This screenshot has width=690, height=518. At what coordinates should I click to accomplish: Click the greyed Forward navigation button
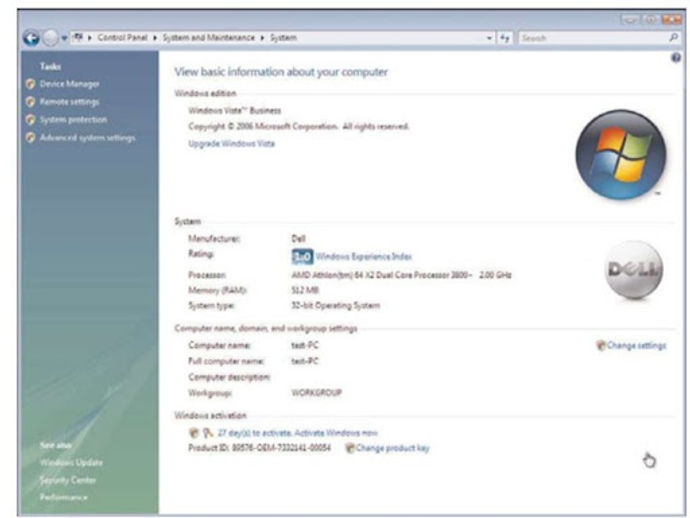click(50, 38)
